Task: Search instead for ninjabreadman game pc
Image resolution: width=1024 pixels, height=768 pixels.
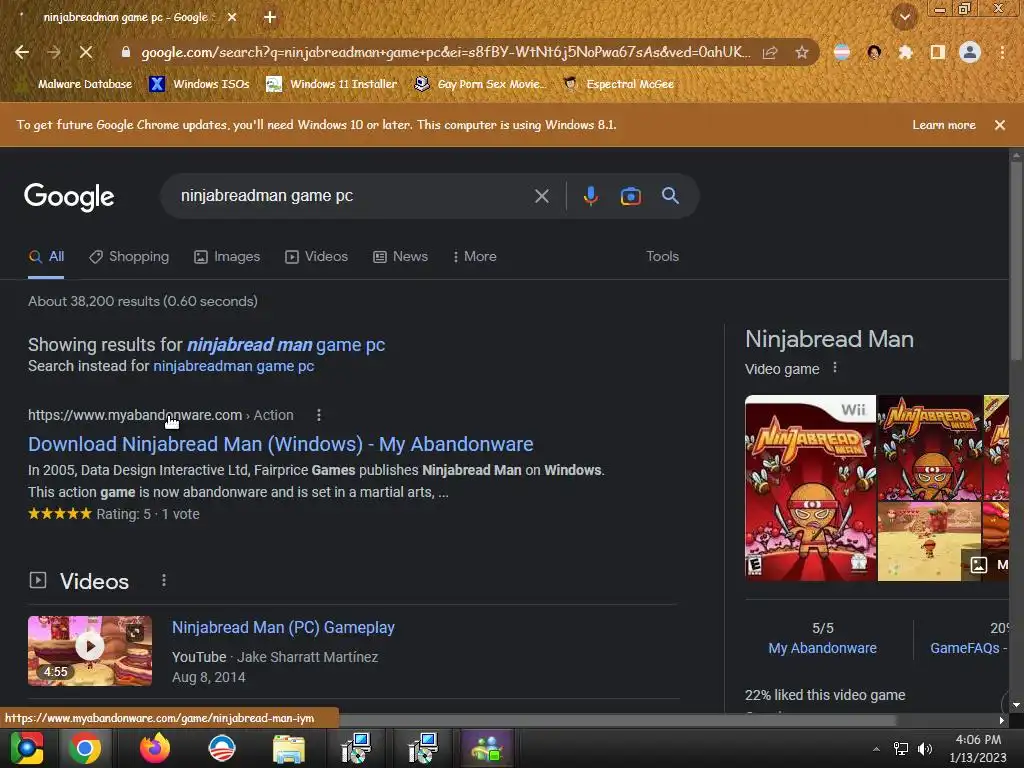Action: click(234, 366)
